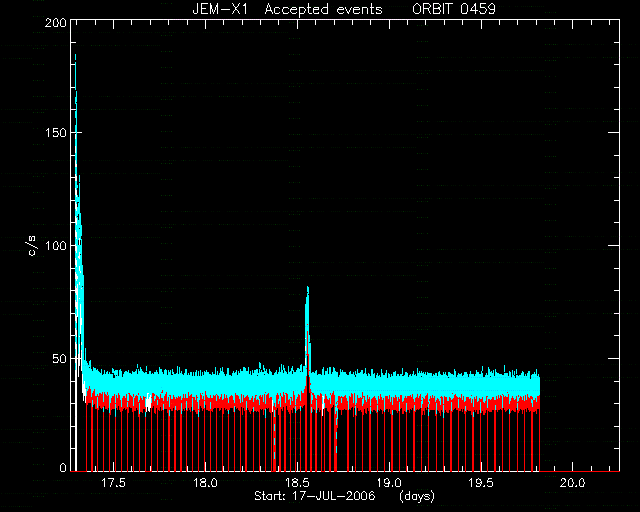The height and width of the screenshot is (512, 640).
Task: Click the cyan spike peak near 18.5 days
Action: [x=308, y=288]
